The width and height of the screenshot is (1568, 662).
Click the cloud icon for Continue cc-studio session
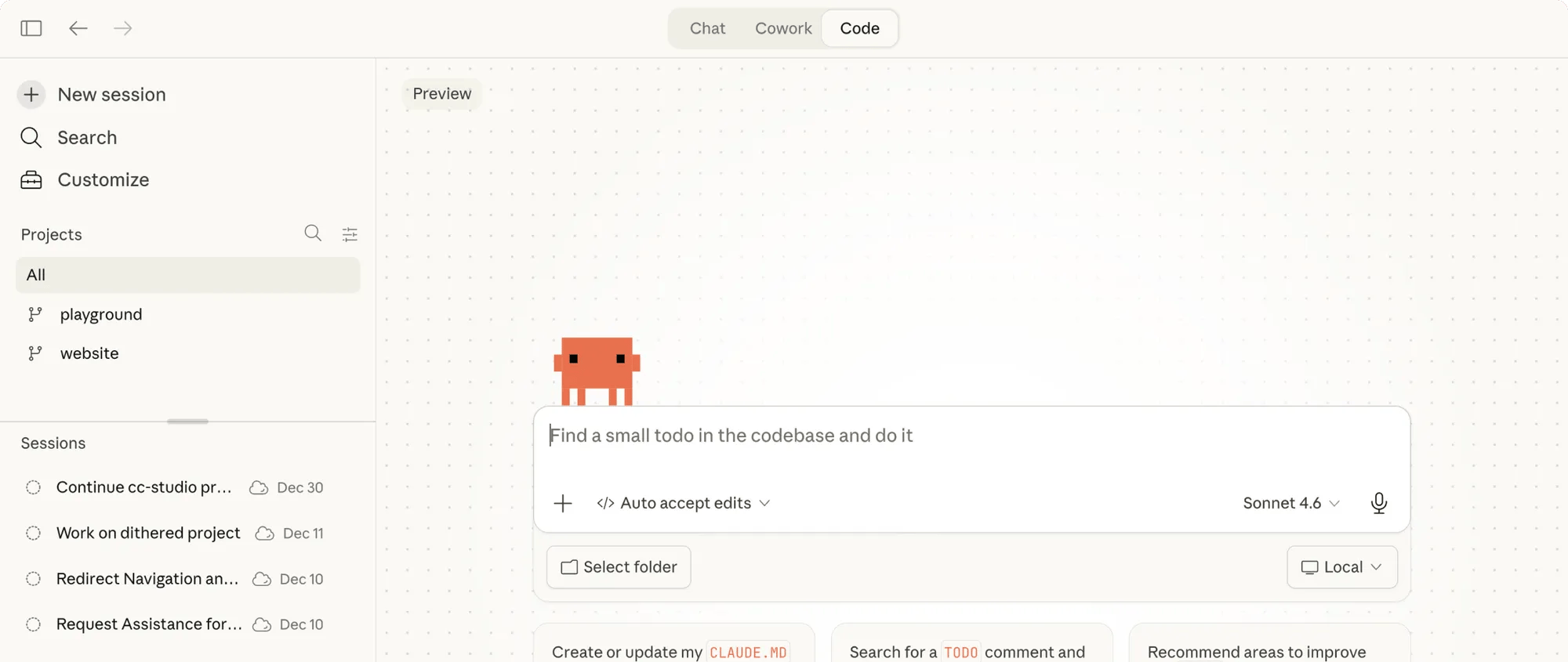click(x=259, y=487)
